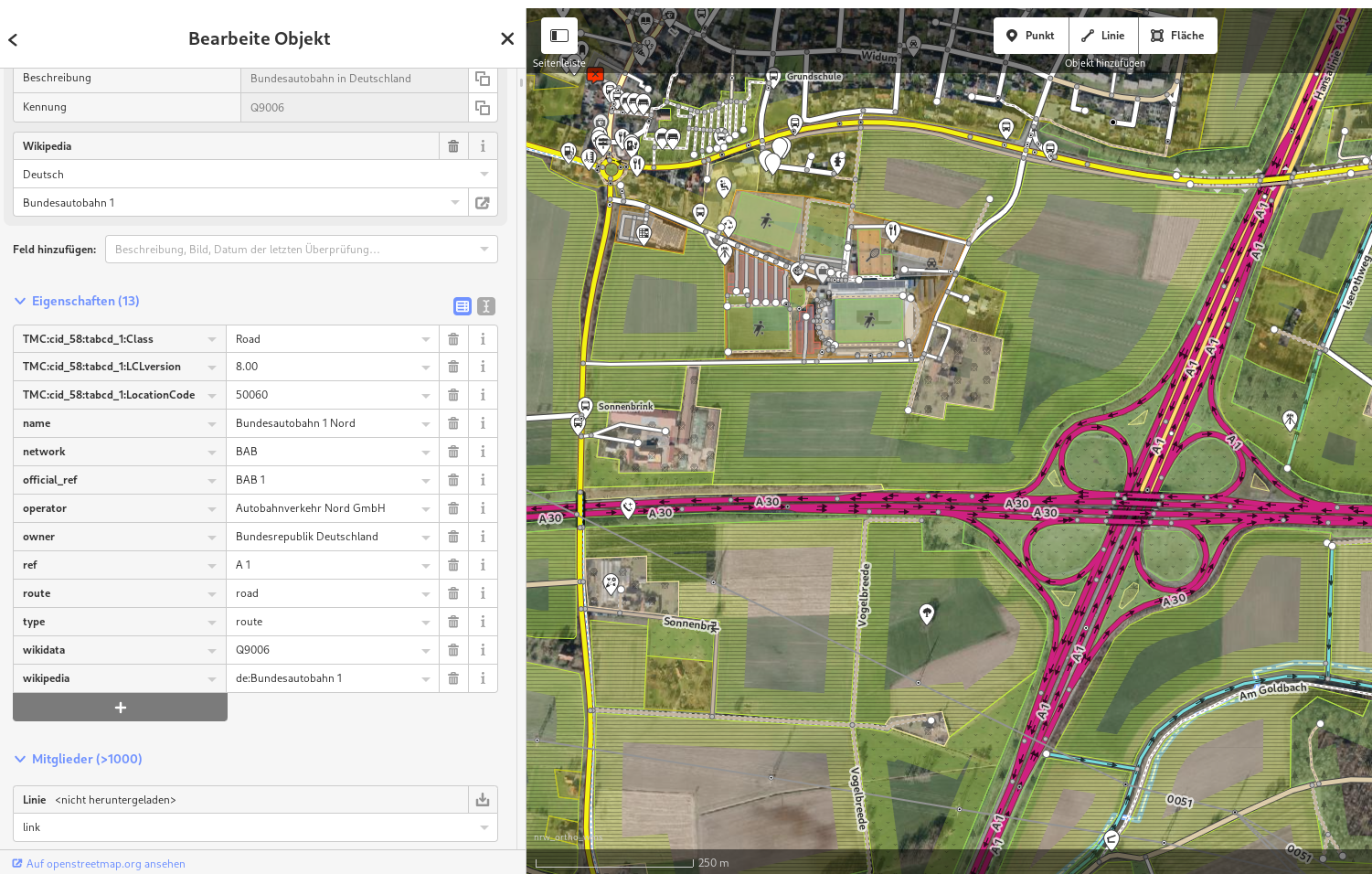Image resolution: width=1372 pixels, height=874 pixels.
Task: Delete the TMC Class property row
Action: click(453, 339)
